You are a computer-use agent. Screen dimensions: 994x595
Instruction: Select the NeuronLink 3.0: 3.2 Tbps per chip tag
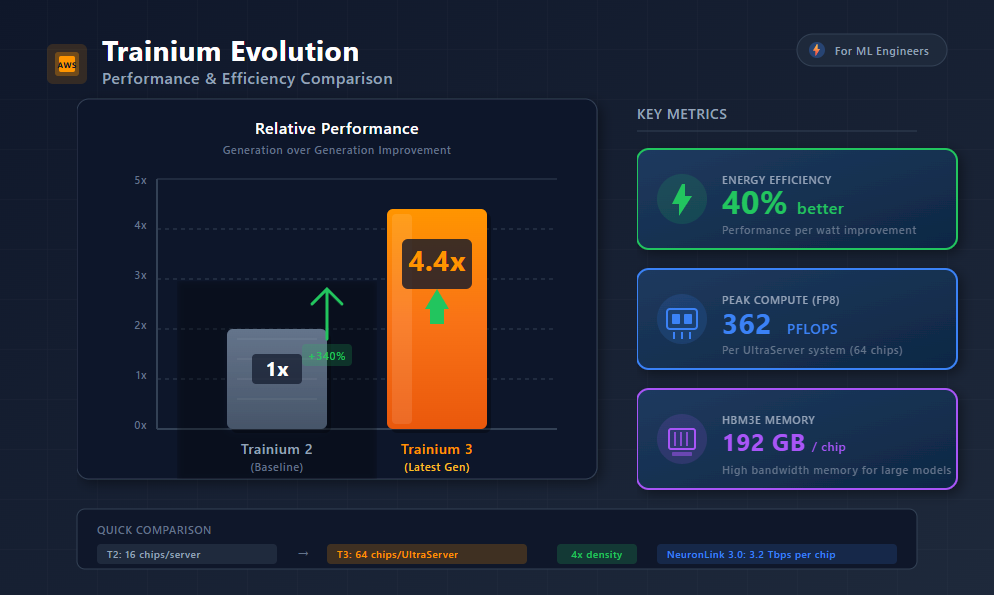pyautogui.click(x=777, y=554)
